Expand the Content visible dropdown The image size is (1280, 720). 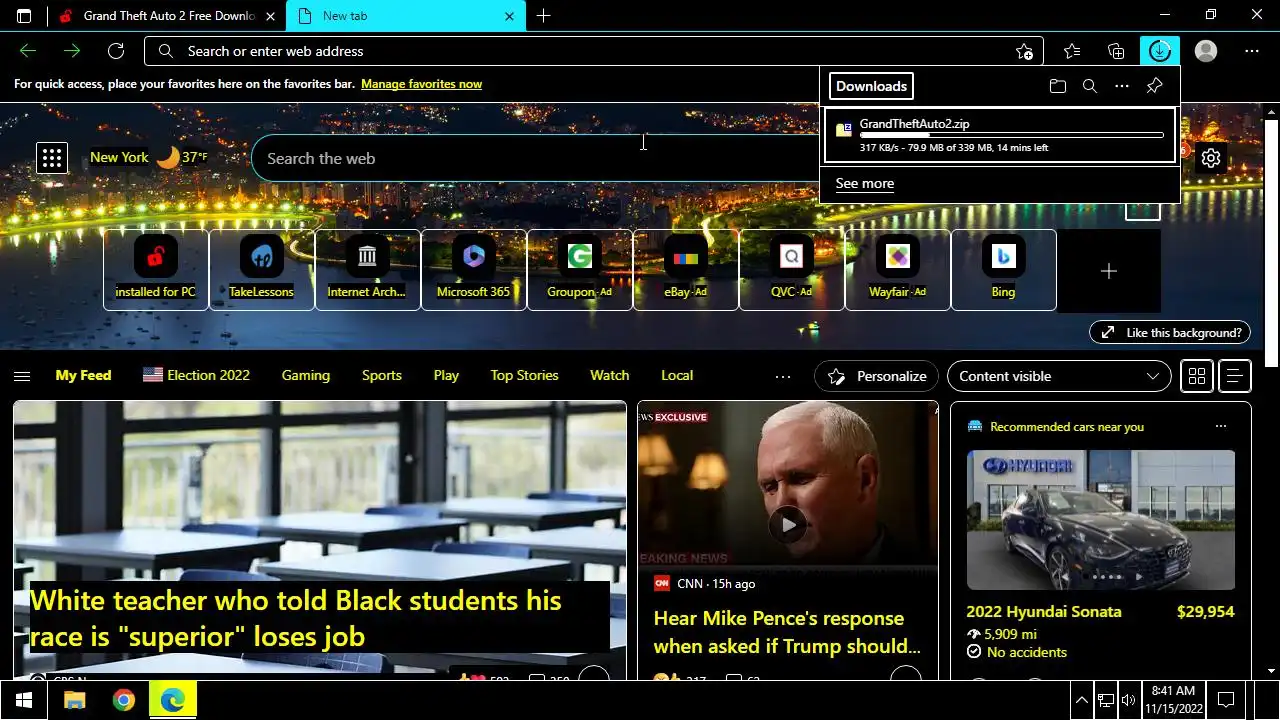(1059, 376)
